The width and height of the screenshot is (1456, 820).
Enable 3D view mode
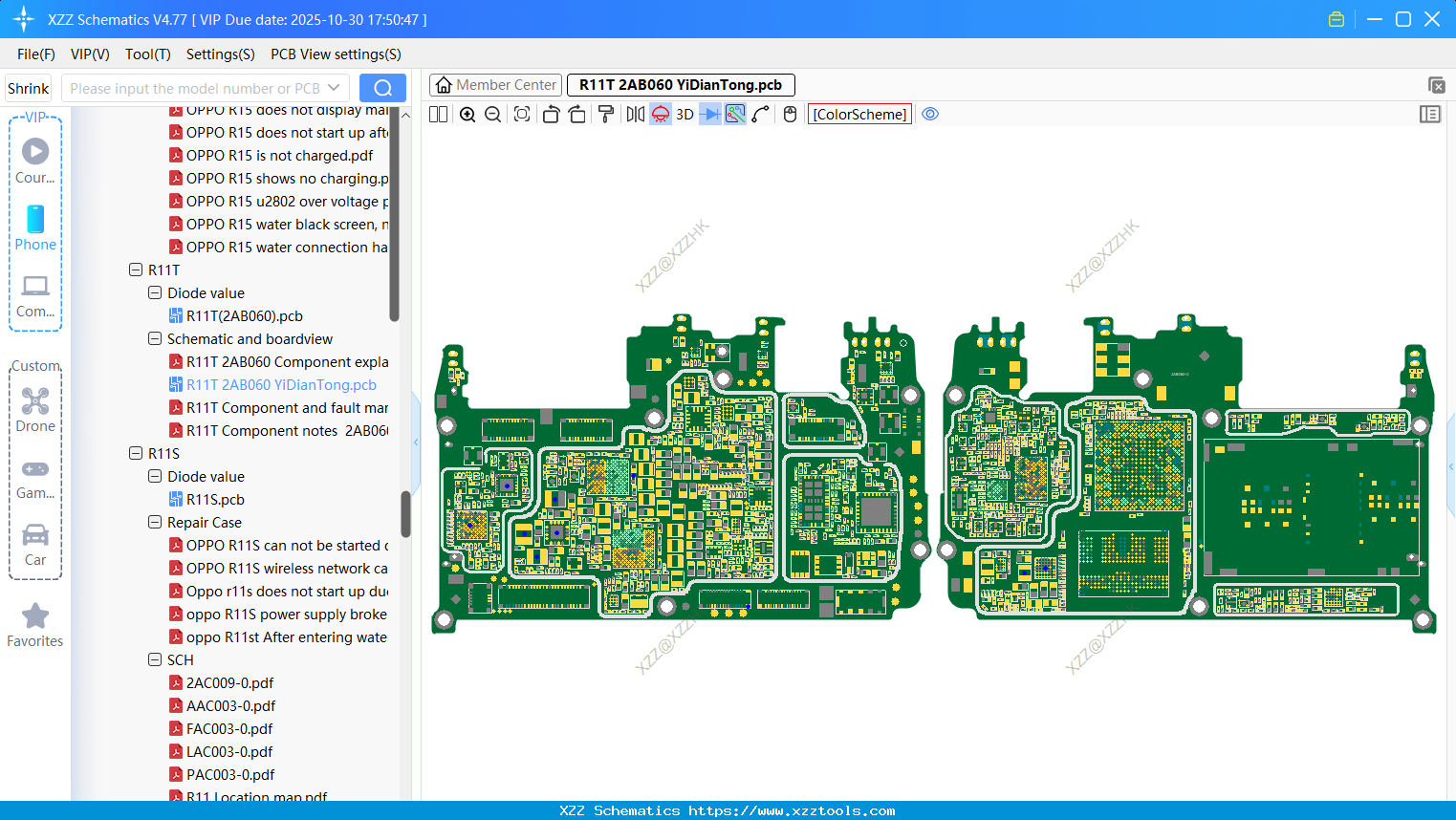684,114
